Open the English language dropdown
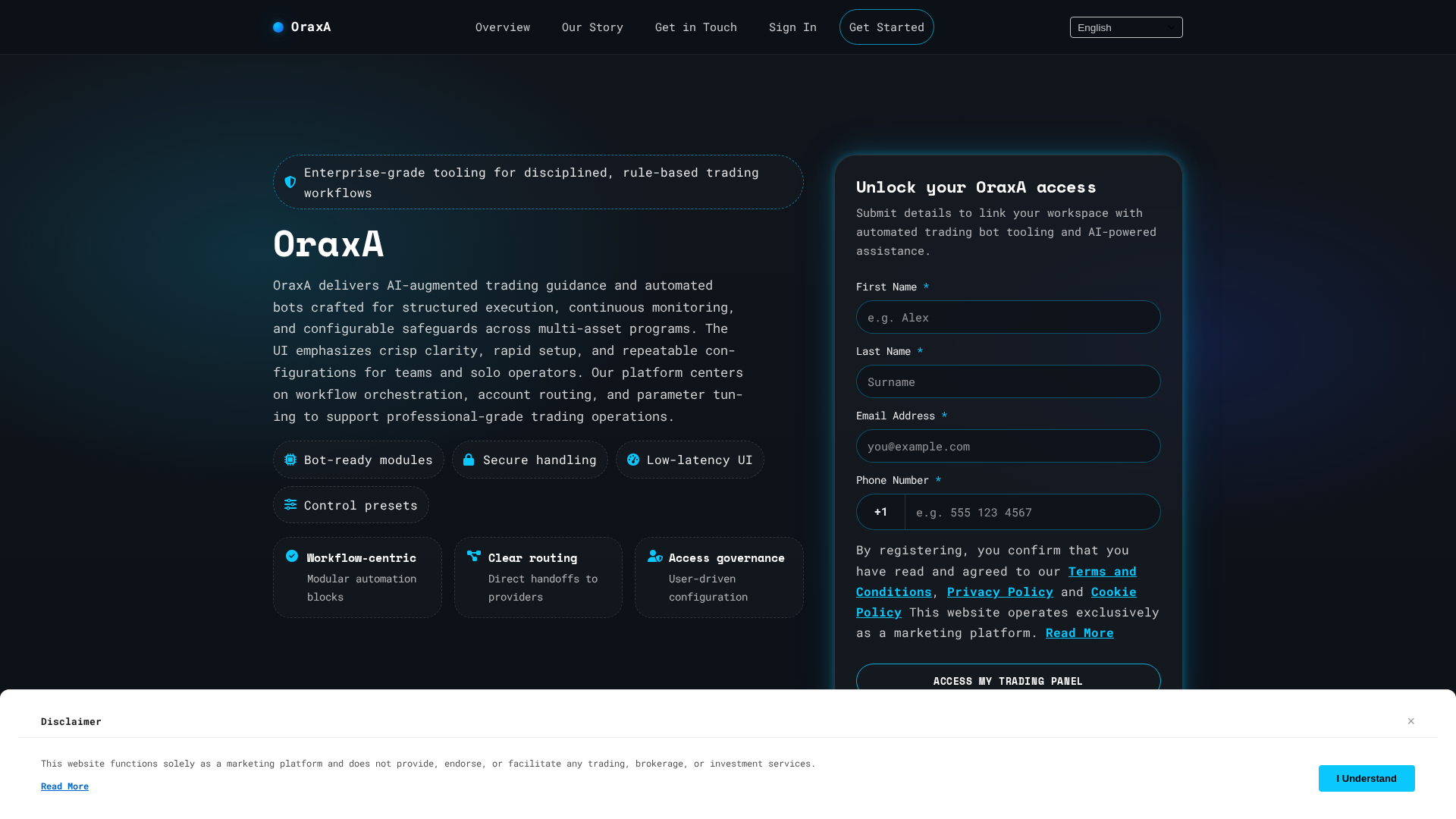 pos(1126,27)
